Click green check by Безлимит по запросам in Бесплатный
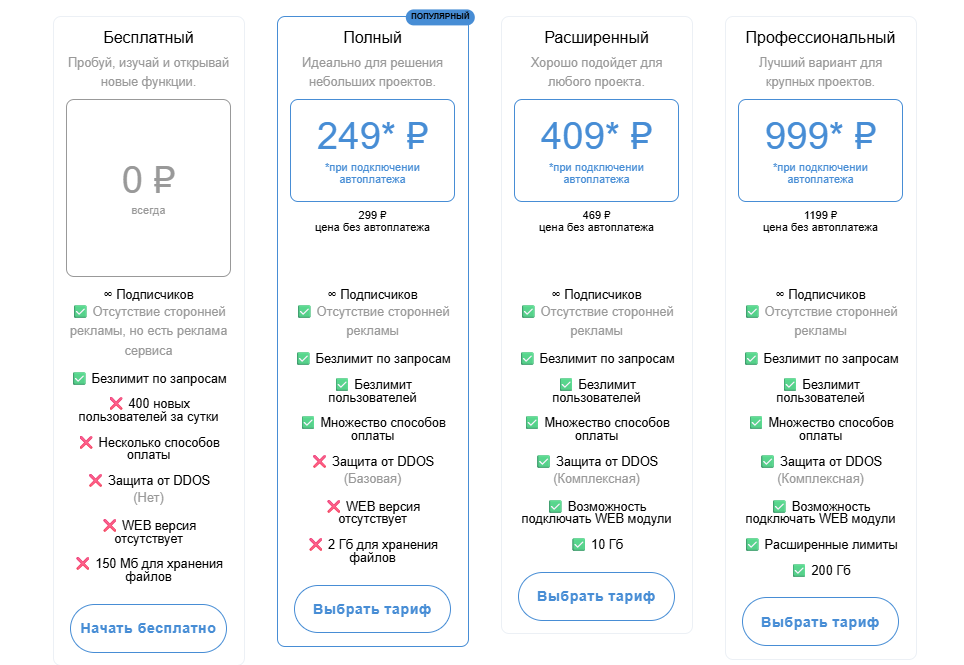 point(79,379)
